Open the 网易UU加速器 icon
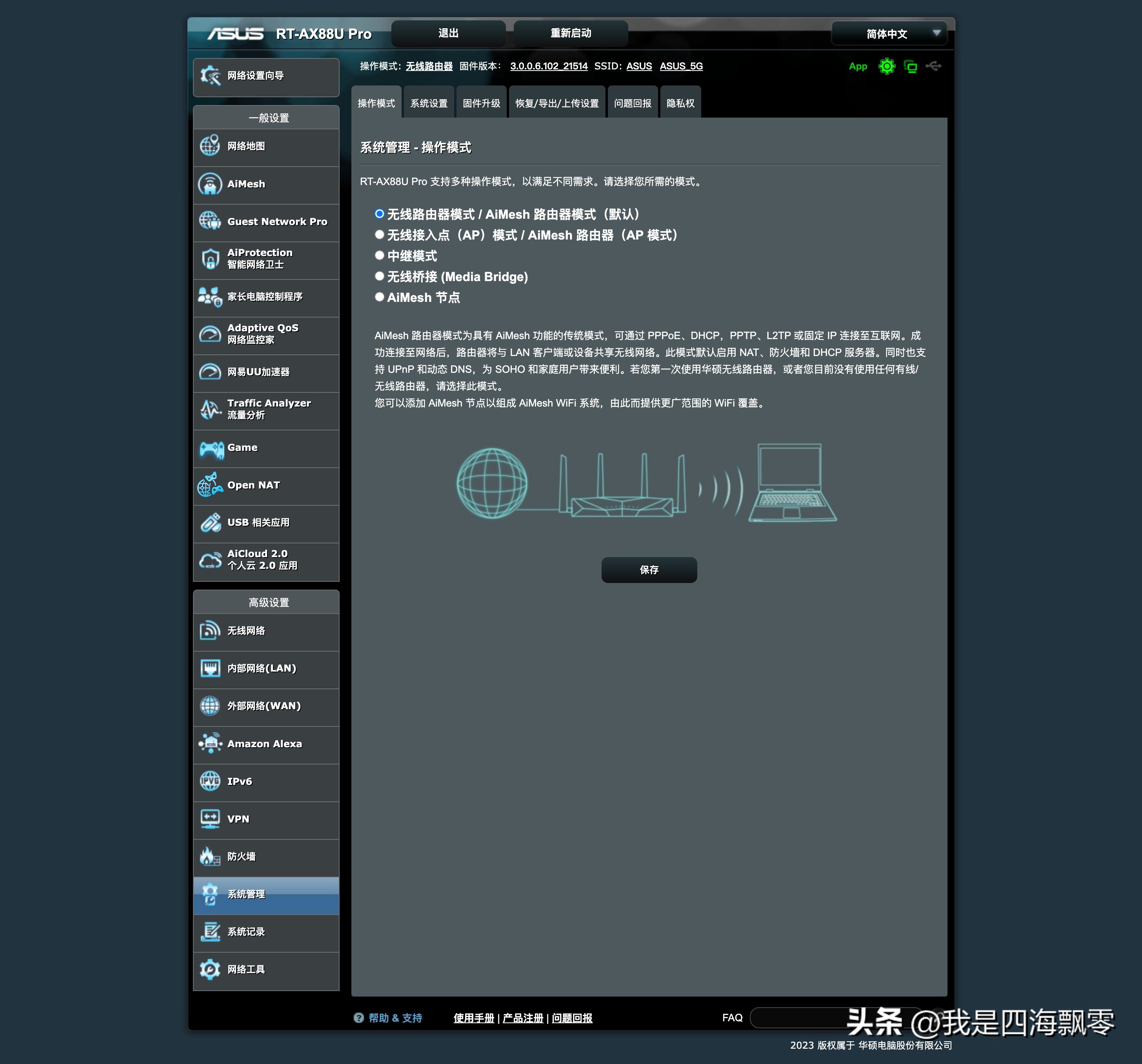Screen dimensions: 1142x1064 point(210,372)
